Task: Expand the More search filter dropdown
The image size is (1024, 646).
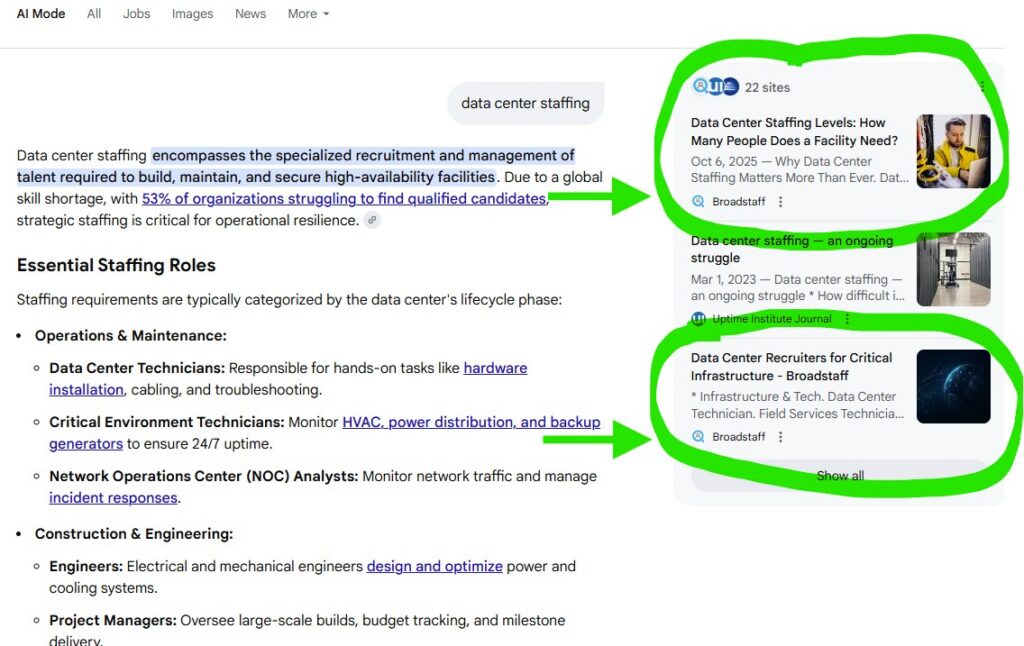Action: pyautogui.click(x=308, y=14)
